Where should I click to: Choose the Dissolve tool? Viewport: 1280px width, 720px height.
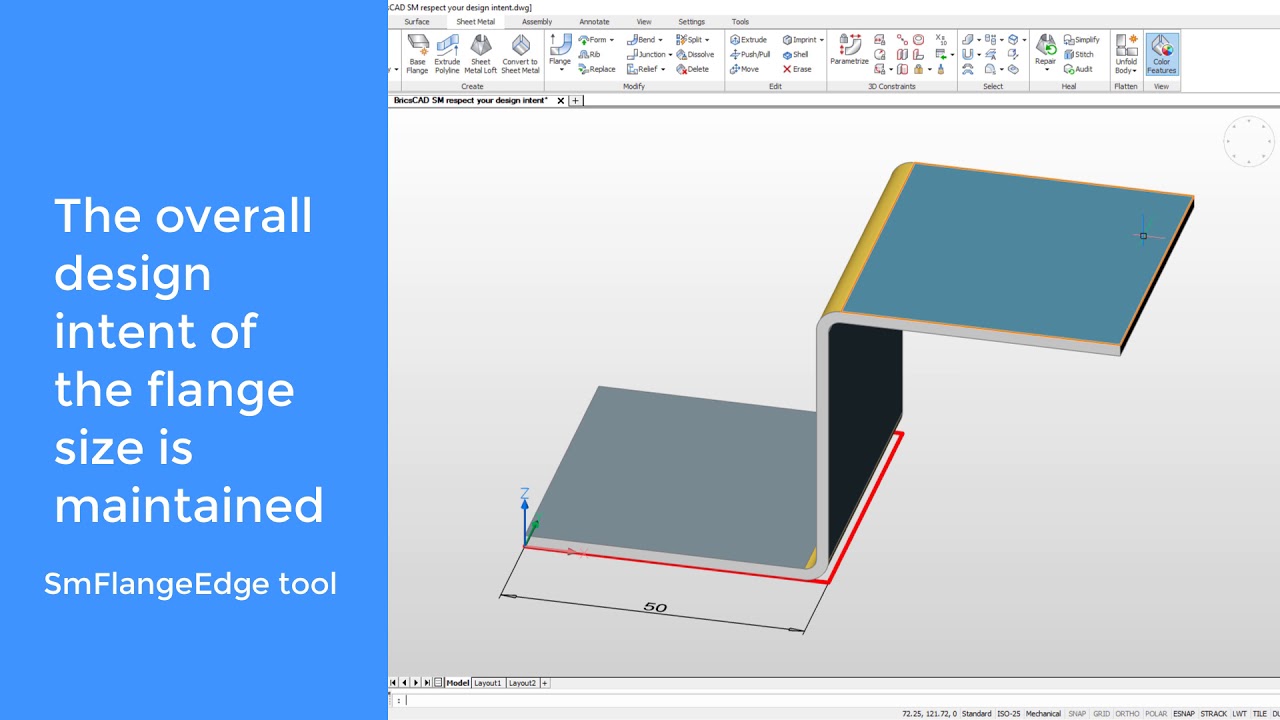coord(696,54)
